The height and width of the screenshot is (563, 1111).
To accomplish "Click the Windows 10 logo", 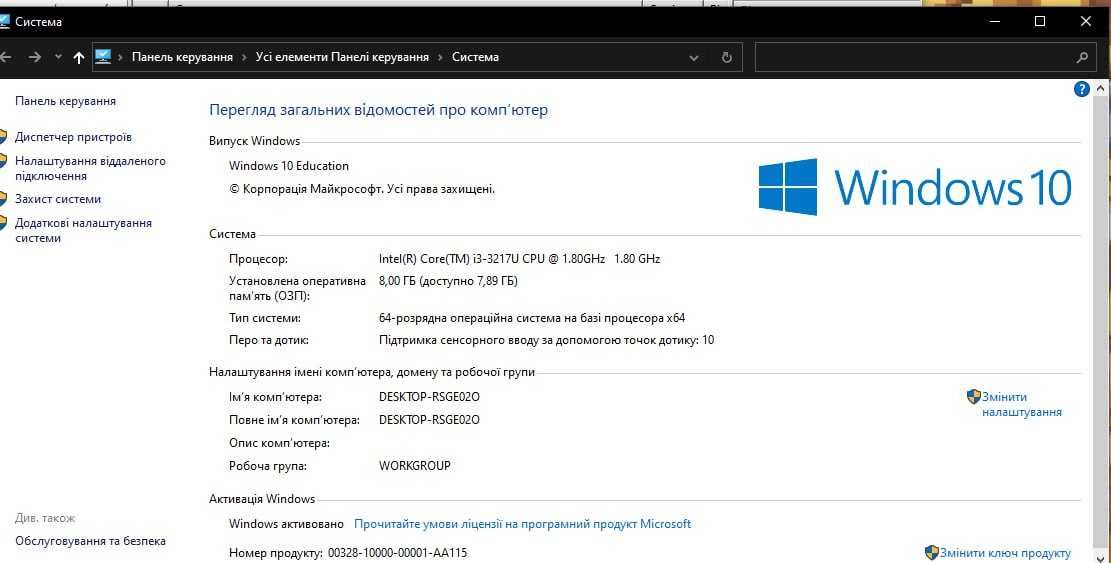I will tap(915, 187).
